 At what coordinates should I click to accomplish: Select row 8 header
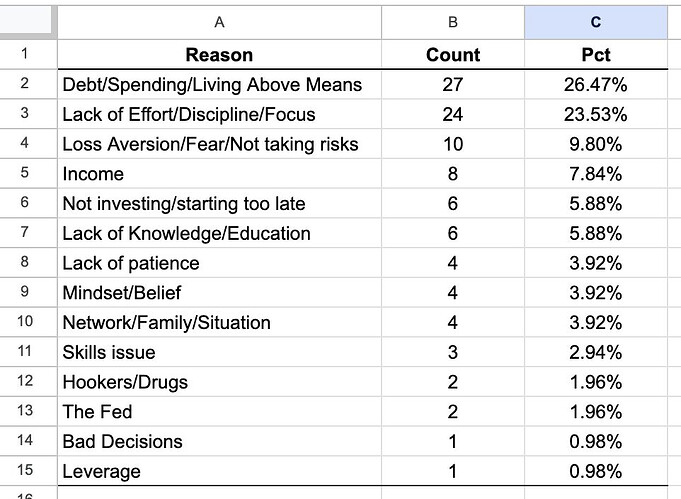pyautogui.click(x=24, y=262)
